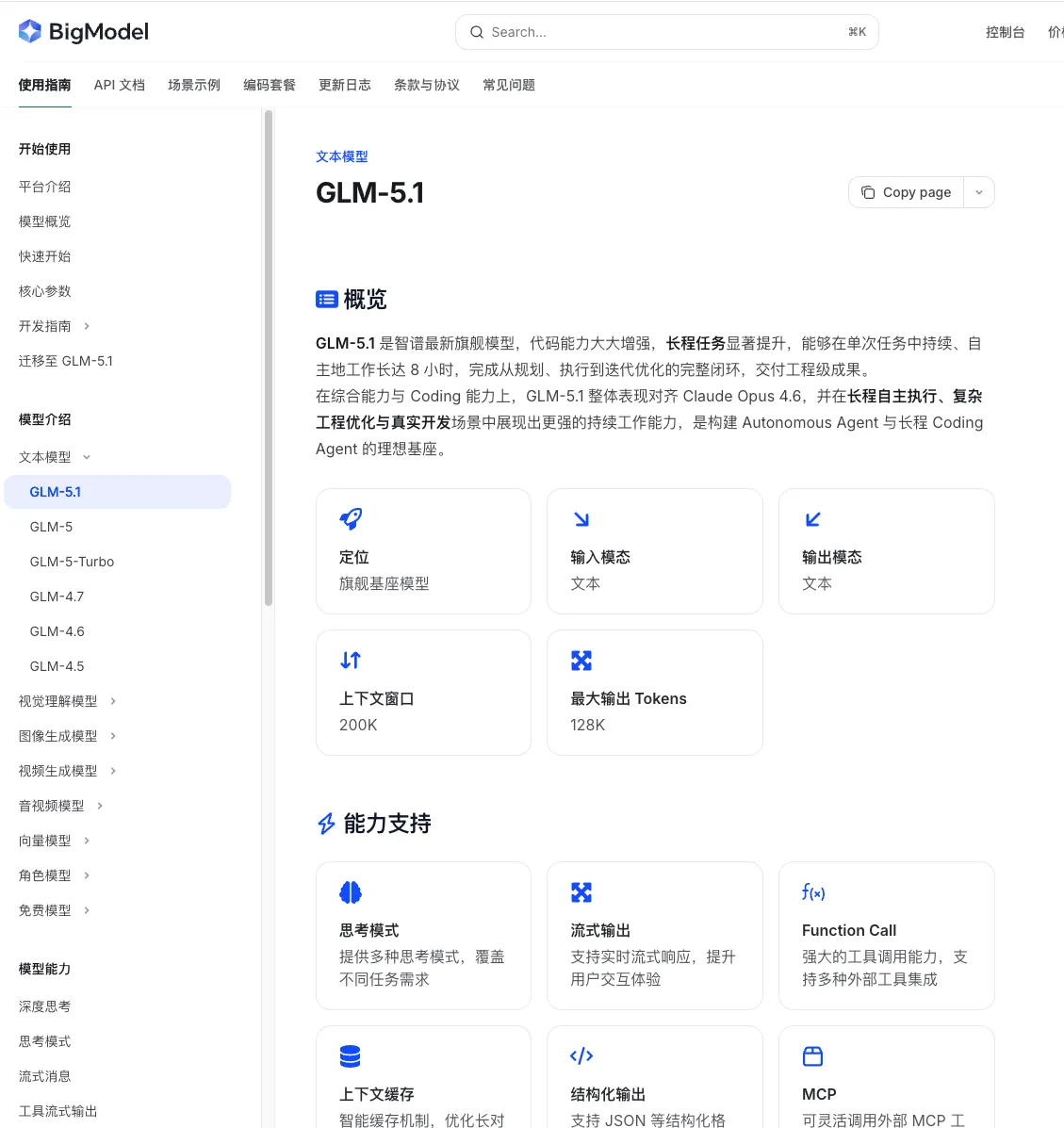Viewport: 1064px width, 1128px height.
Task: Expand the 免费模型 group
Action: point(87,910)
